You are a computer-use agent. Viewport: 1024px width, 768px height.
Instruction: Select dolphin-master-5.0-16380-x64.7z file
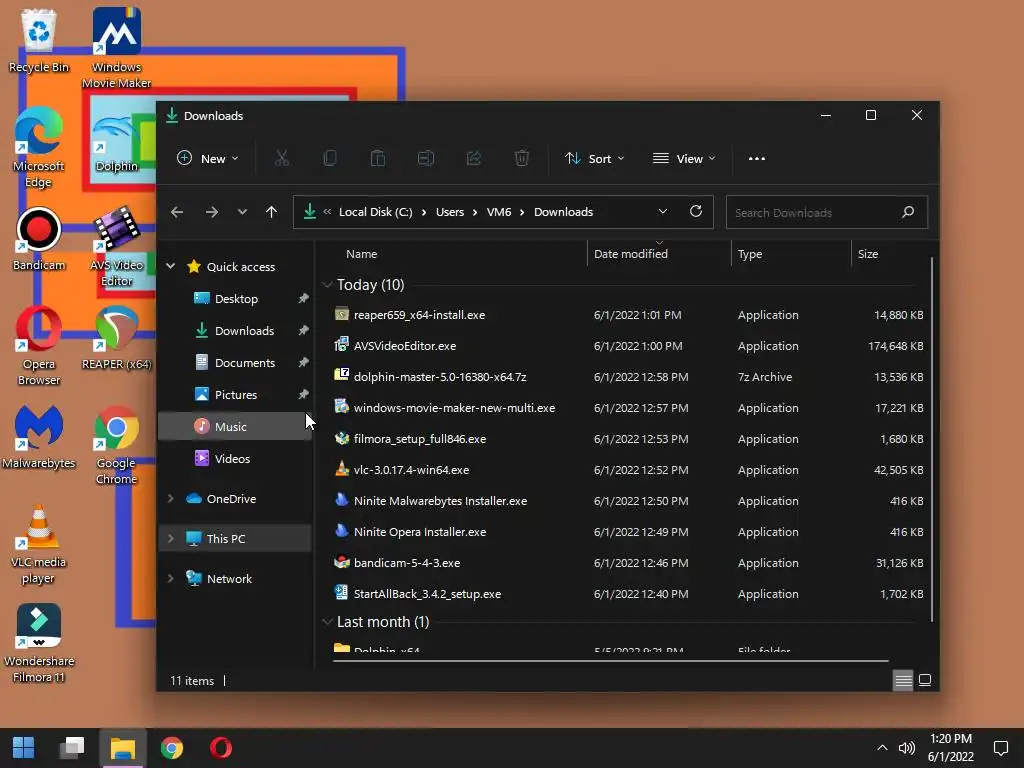point(627,377)
